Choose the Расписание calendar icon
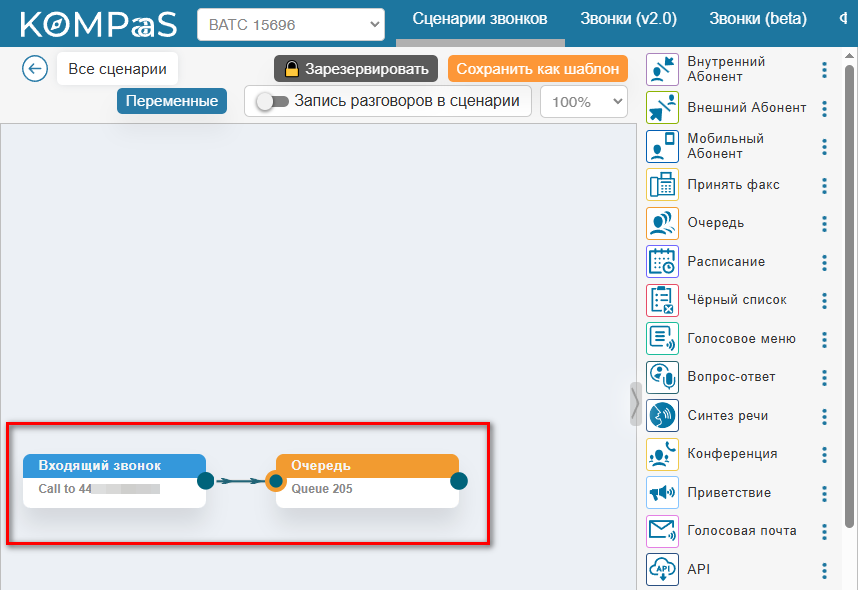The width and height of the screenshot is (858, 590). tap(662, 262)
